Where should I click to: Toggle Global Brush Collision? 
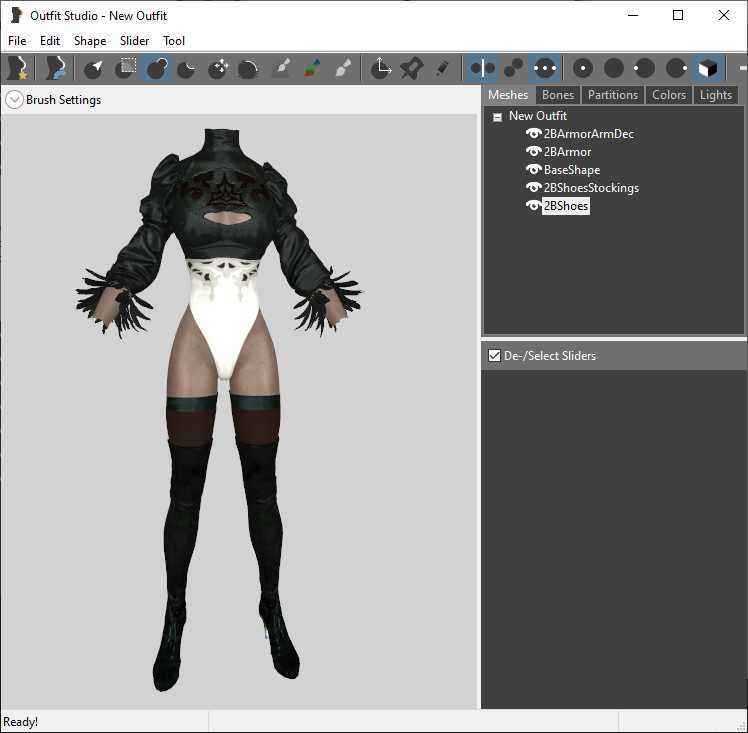545,68
